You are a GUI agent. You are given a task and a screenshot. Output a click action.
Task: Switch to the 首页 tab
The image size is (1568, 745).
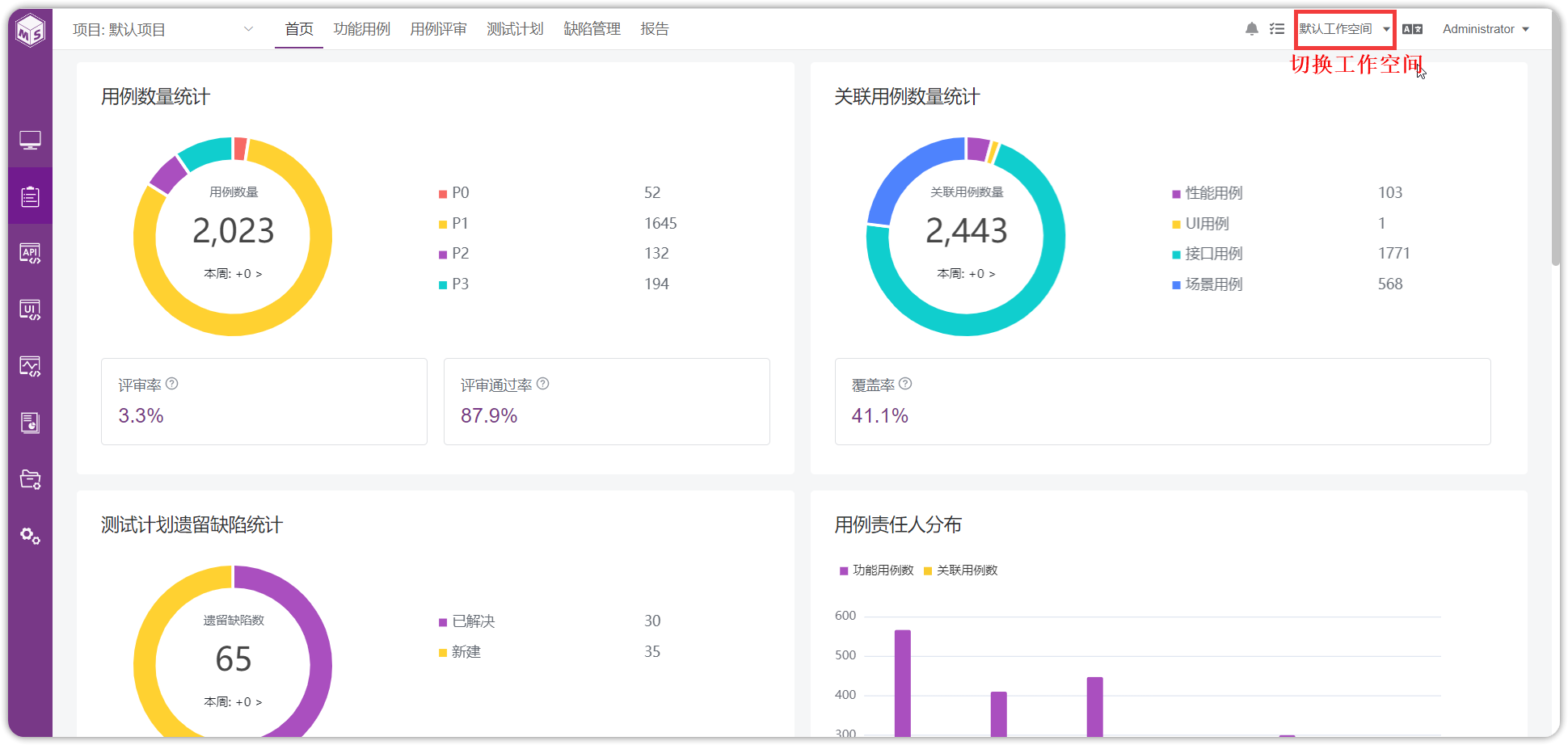click(x=299, y=29)
